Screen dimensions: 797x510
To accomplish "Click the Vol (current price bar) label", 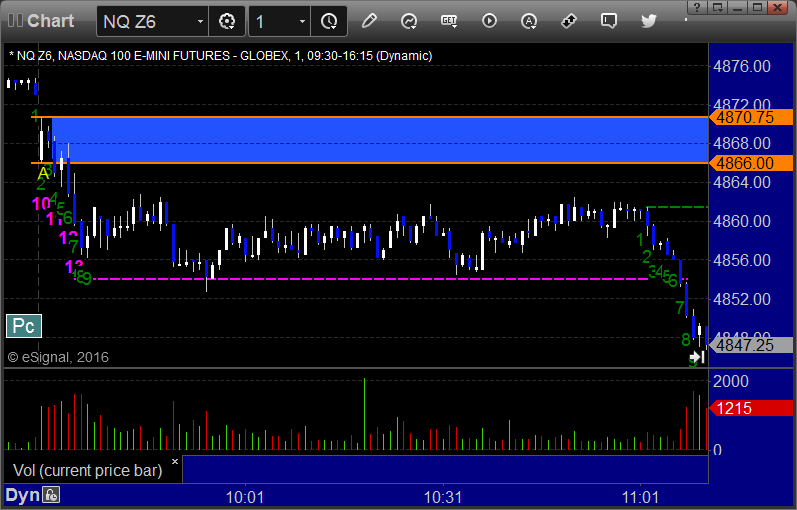I will pyautogui.click(x=87, y=470).
